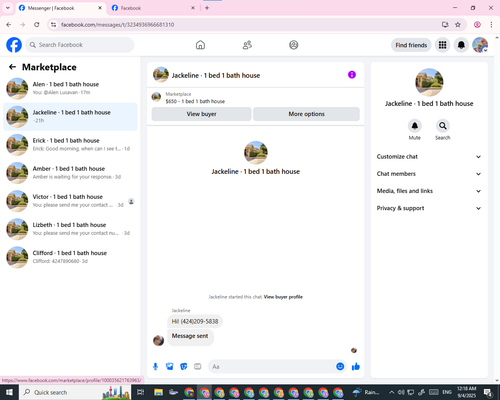Attach a file using the photo icon
The width and height of the screenshot is (500, 400).
point(170,367)
